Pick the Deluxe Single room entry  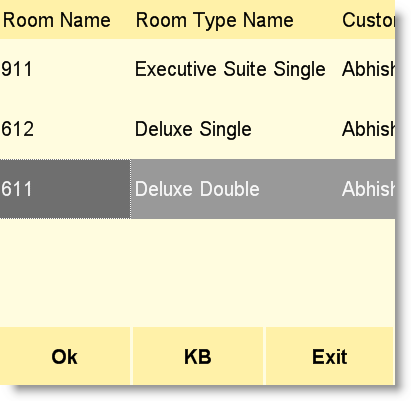pyautogui.click(x=197, y=129)
